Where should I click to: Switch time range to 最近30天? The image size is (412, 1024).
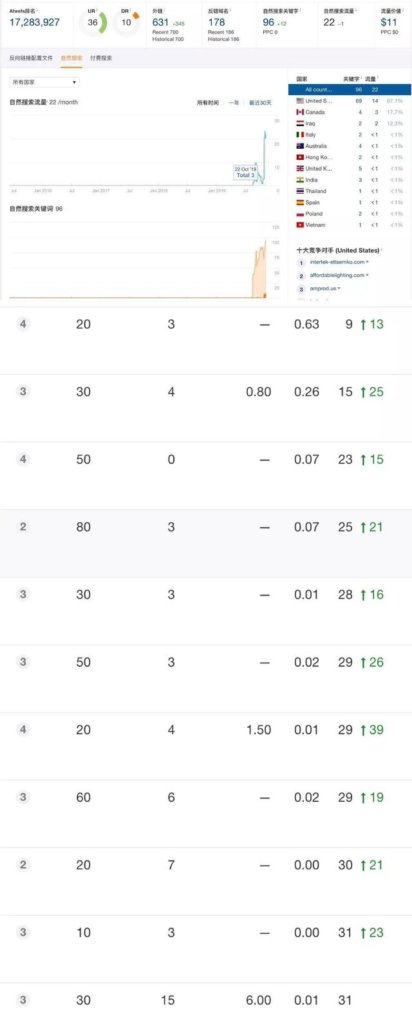click(x=260, y=103)
